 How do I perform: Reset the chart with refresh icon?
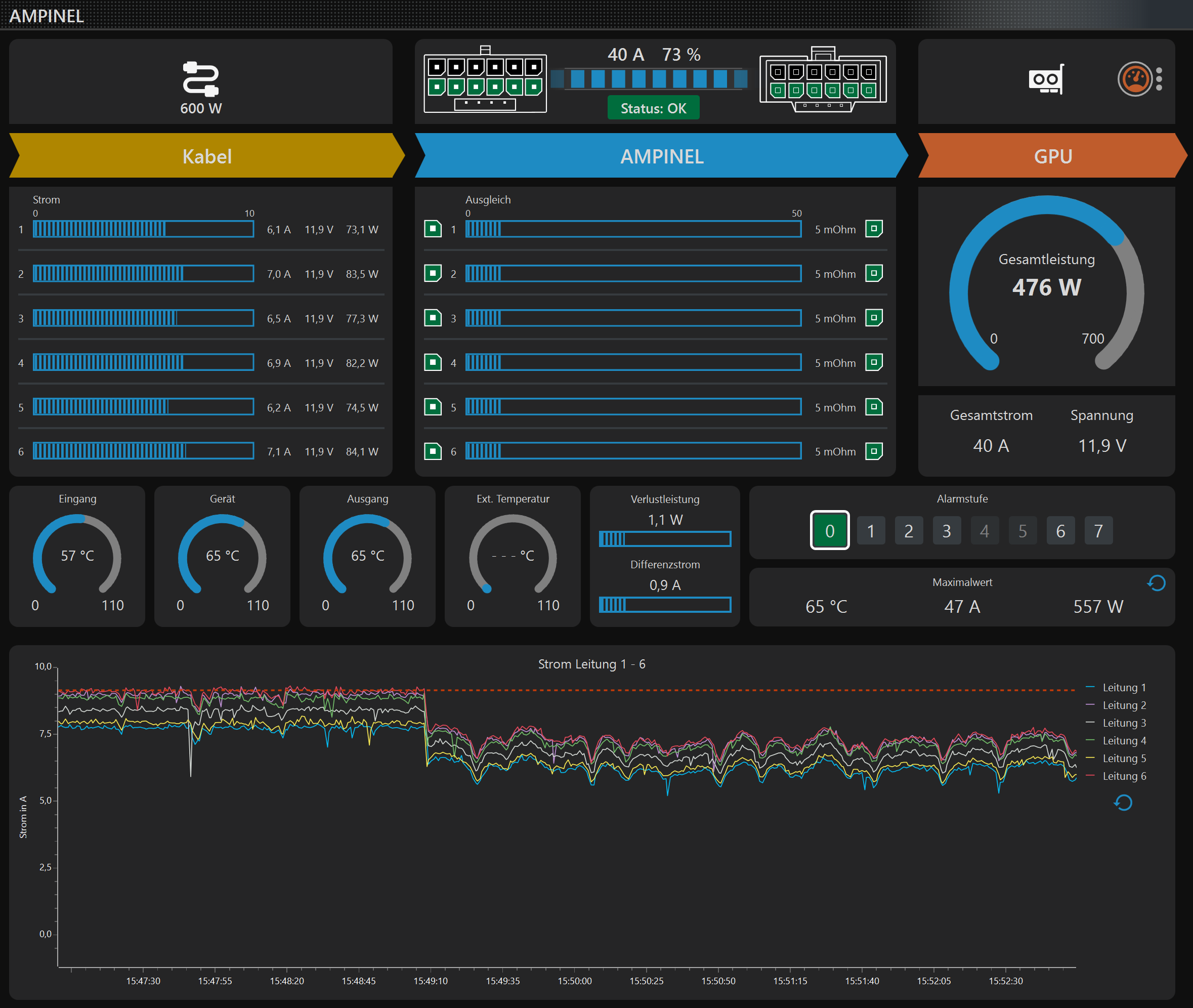(x=1123, y=802)
